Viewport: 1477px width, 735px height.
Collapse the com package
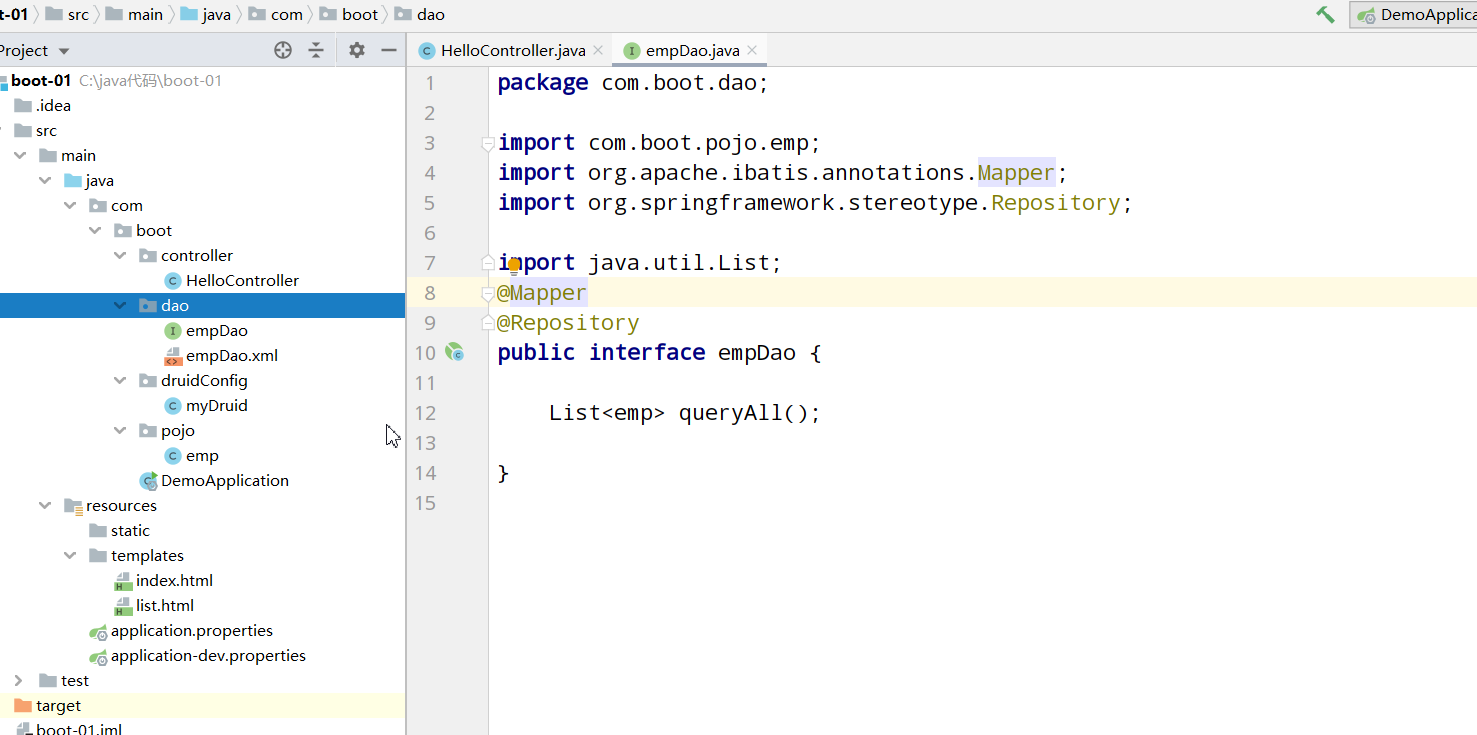(x=70, y=205)
